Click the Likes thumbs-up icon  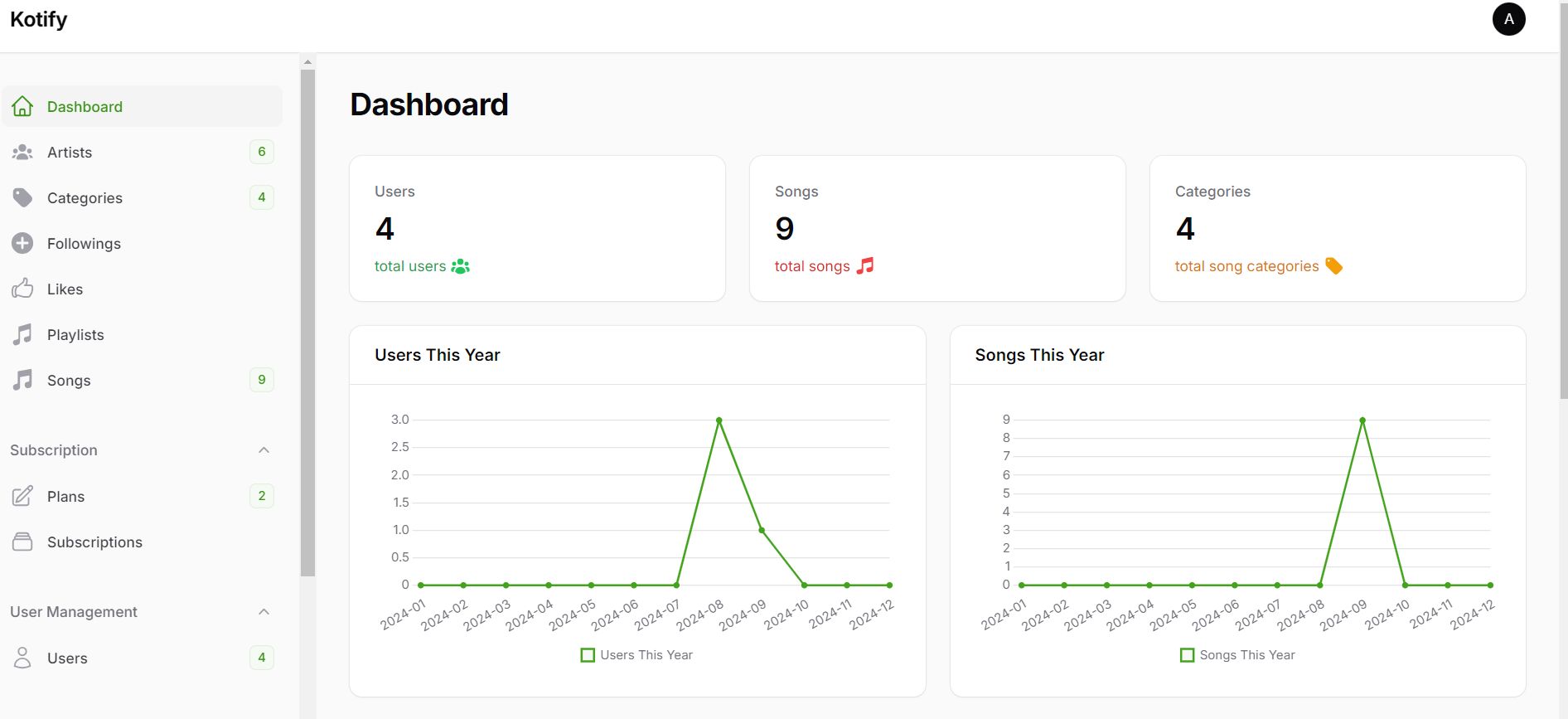click(x=22, y=289)
